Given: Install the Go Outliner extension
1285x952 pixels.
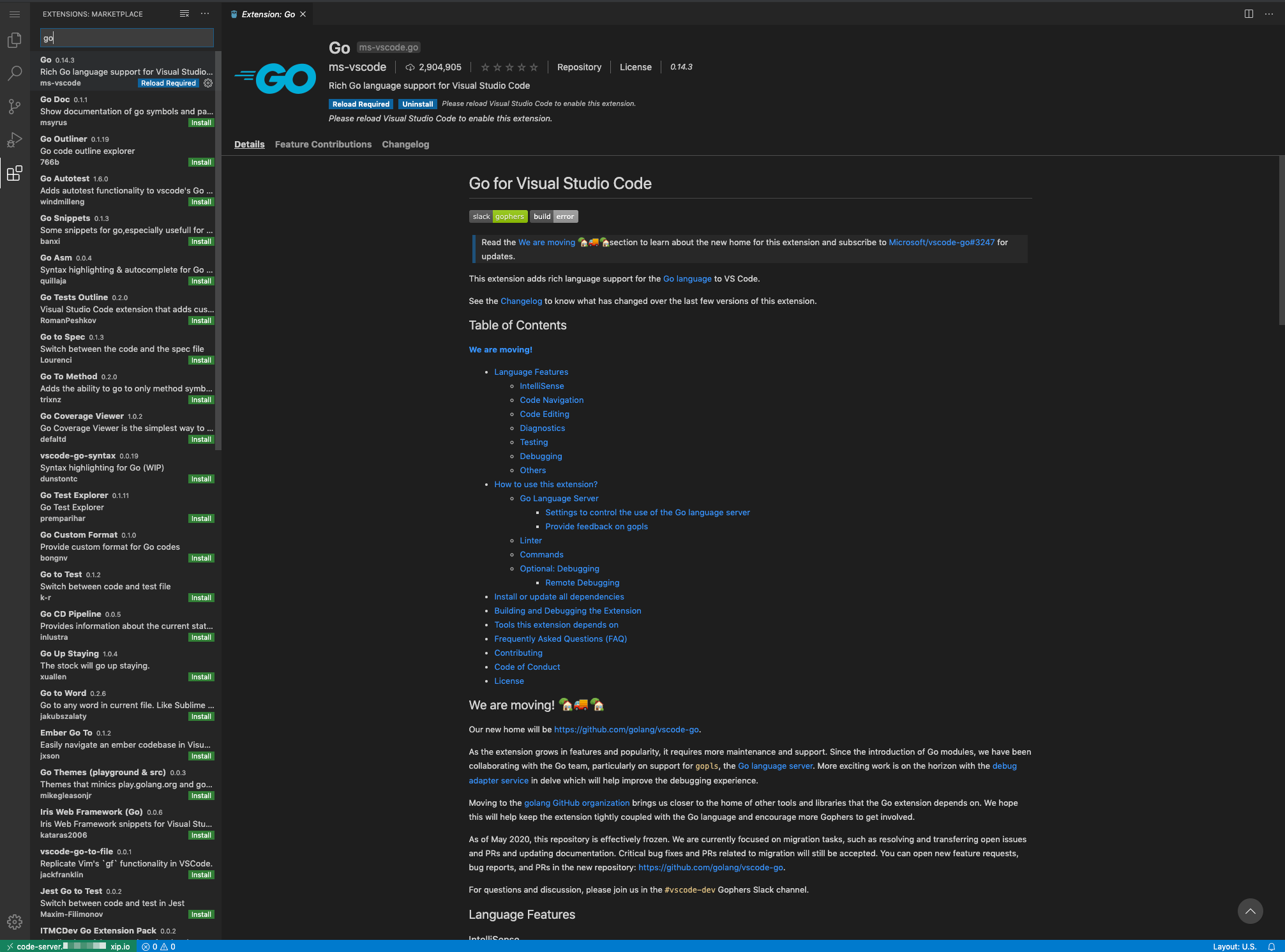Looking at the screenshot, I should [201, 162].
